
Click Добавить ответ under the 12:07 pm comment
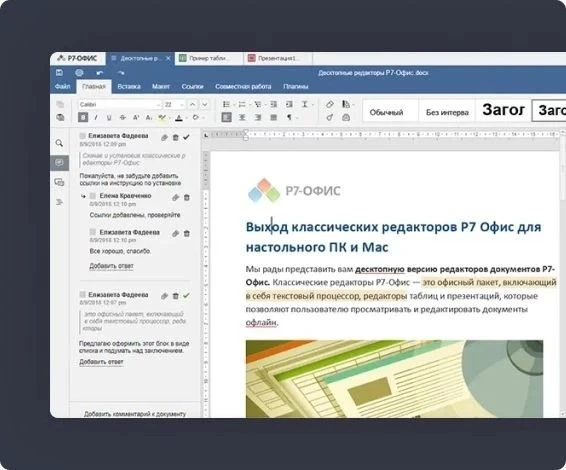pyautogui.click(x=101, y=362)
